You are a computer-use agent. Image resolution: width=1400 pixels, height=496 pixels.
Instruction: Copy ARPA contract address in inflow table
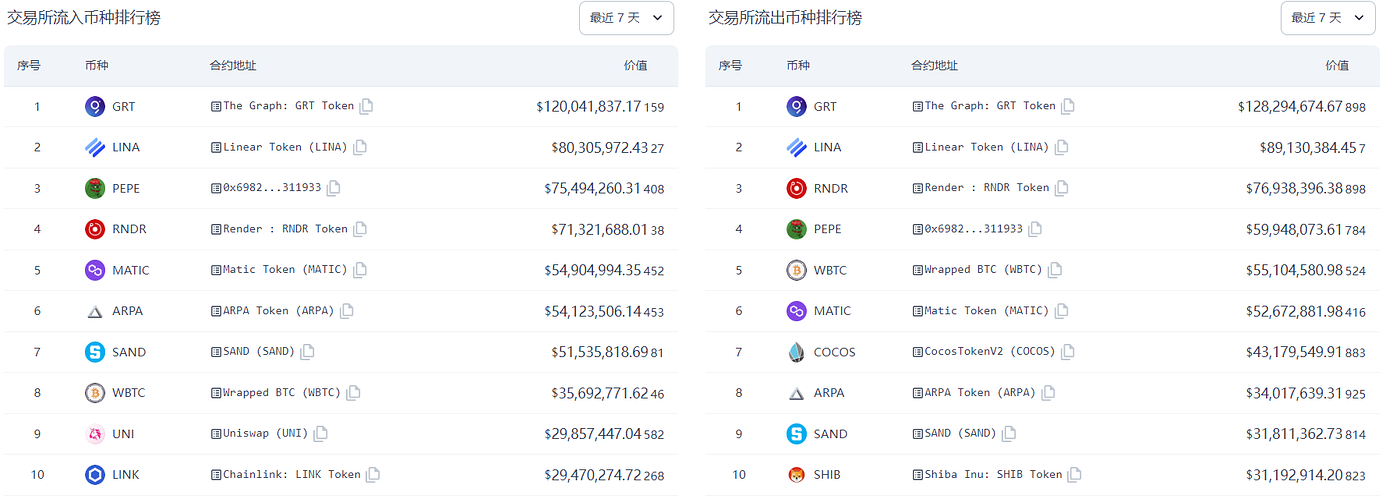coord(347,311)
